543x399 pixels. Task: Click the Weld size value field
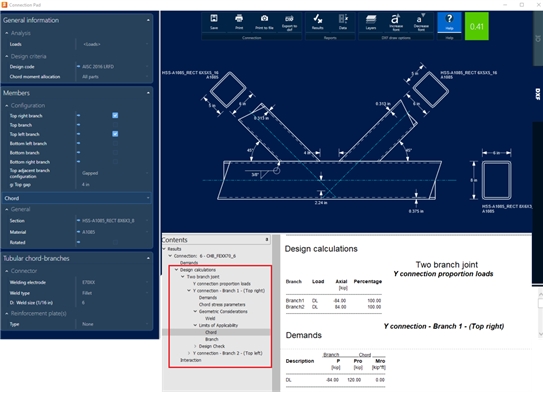coord(115,303)
